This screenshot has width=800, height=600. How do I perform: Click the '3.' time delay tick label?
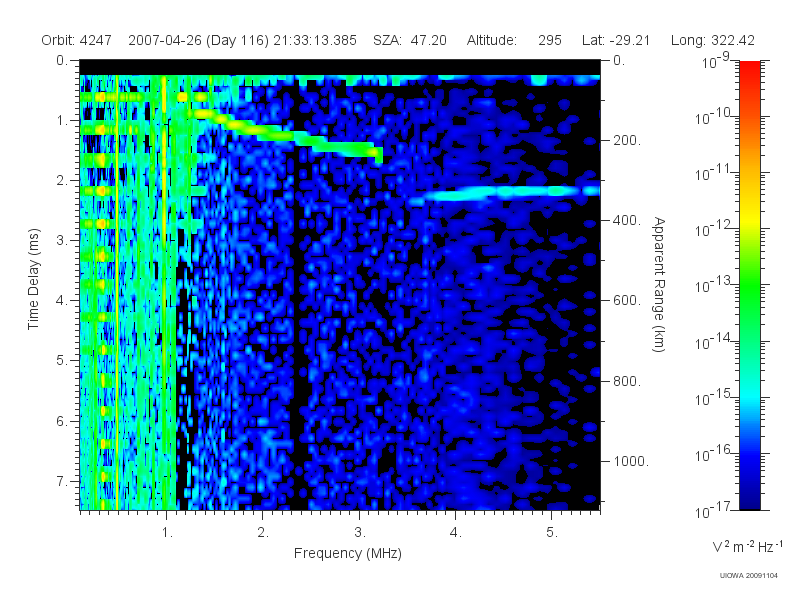point(62,240)
